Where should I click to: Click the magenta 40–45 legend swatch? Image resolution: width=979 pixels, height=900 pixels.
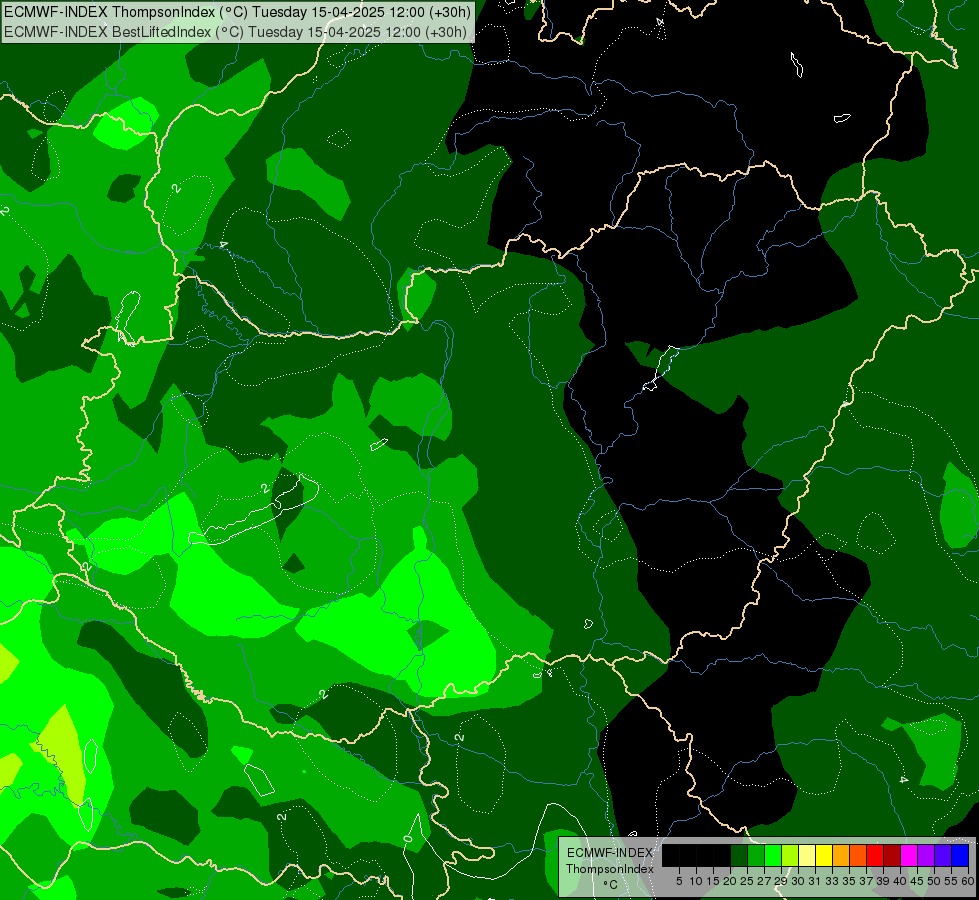point(909,855)
